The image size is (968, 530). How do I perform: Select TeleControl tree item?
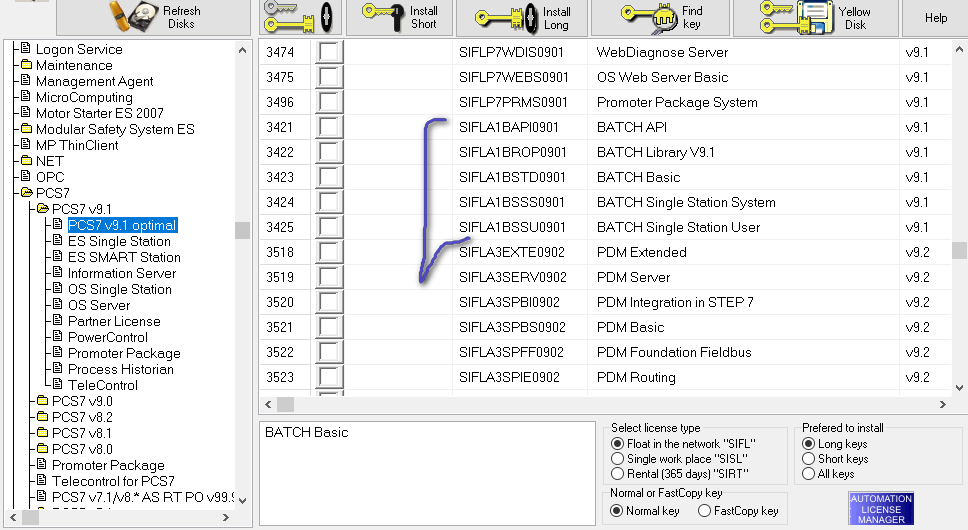pos(102,386)
